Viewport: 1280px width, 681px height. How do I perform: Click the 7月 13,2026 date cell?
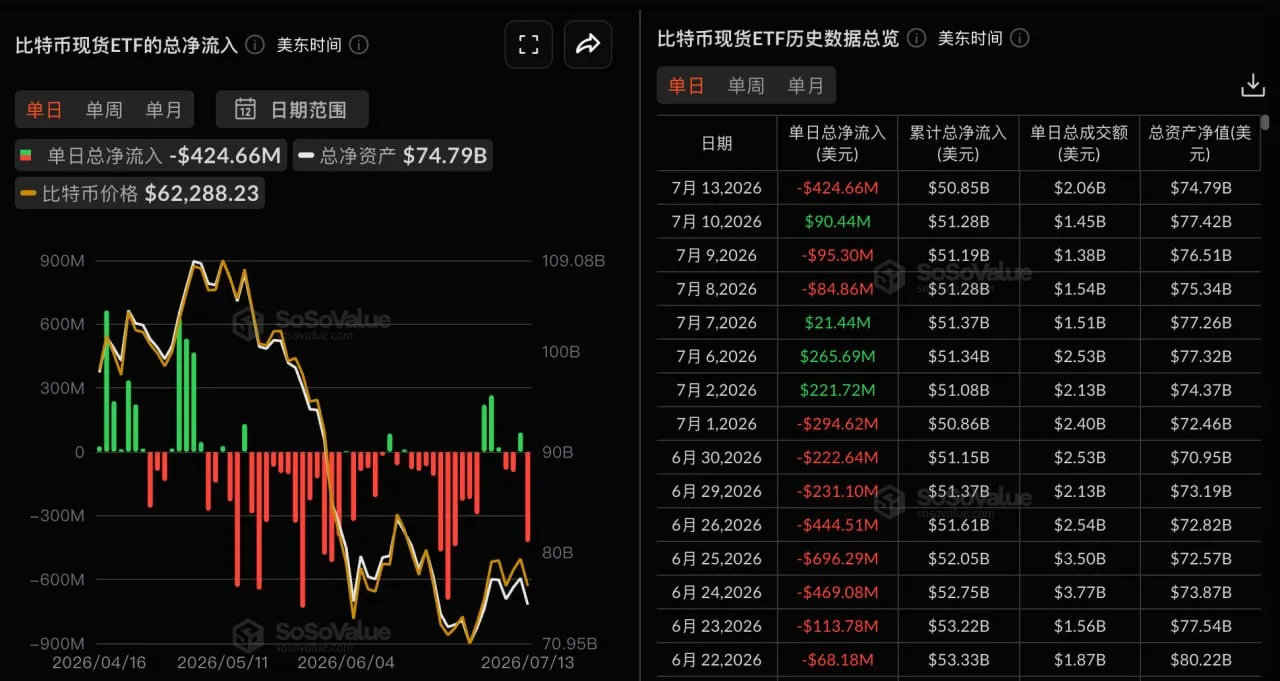(x=717, y=188)
